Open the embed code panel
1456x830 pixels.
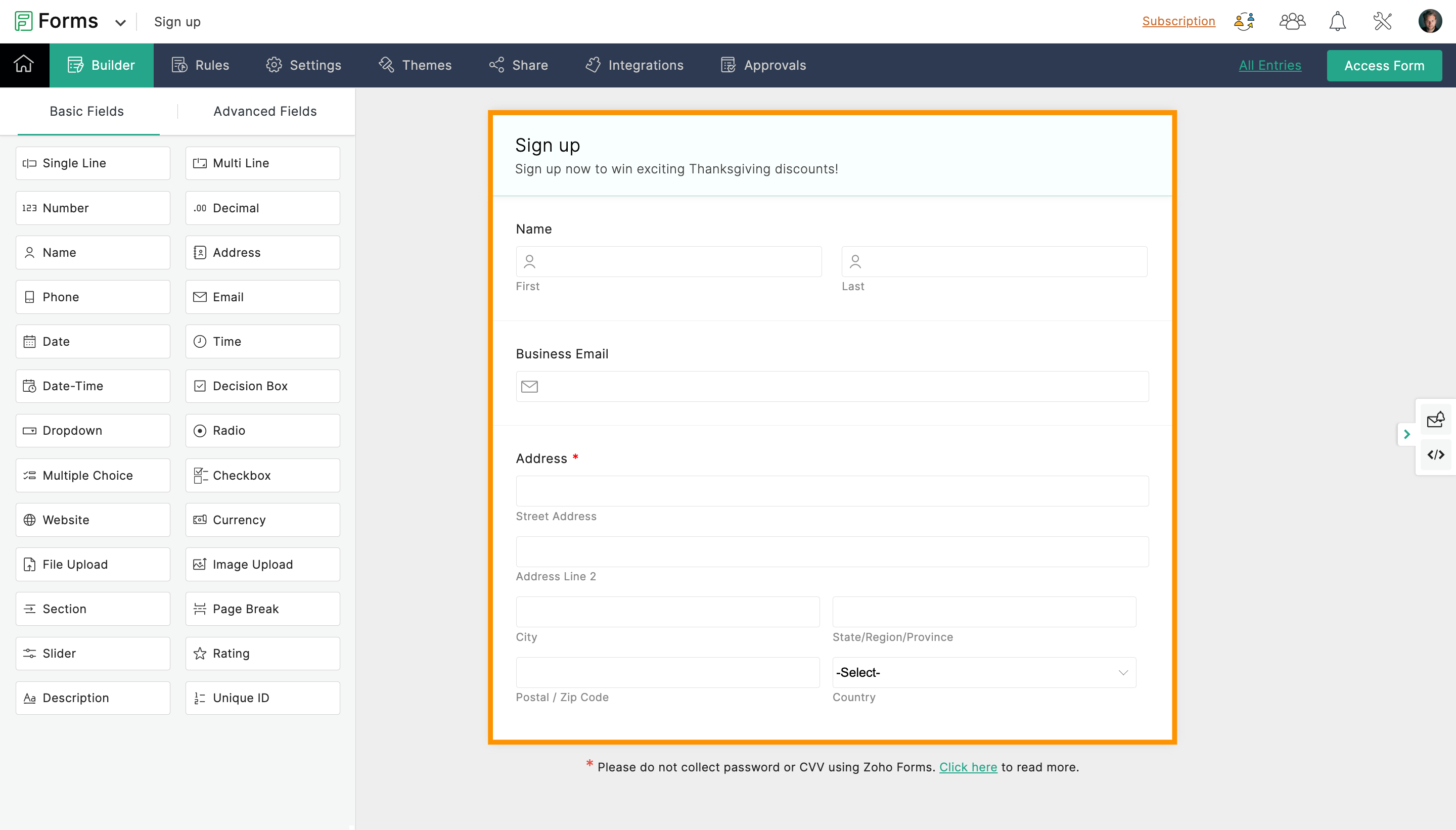(1435, 455)
